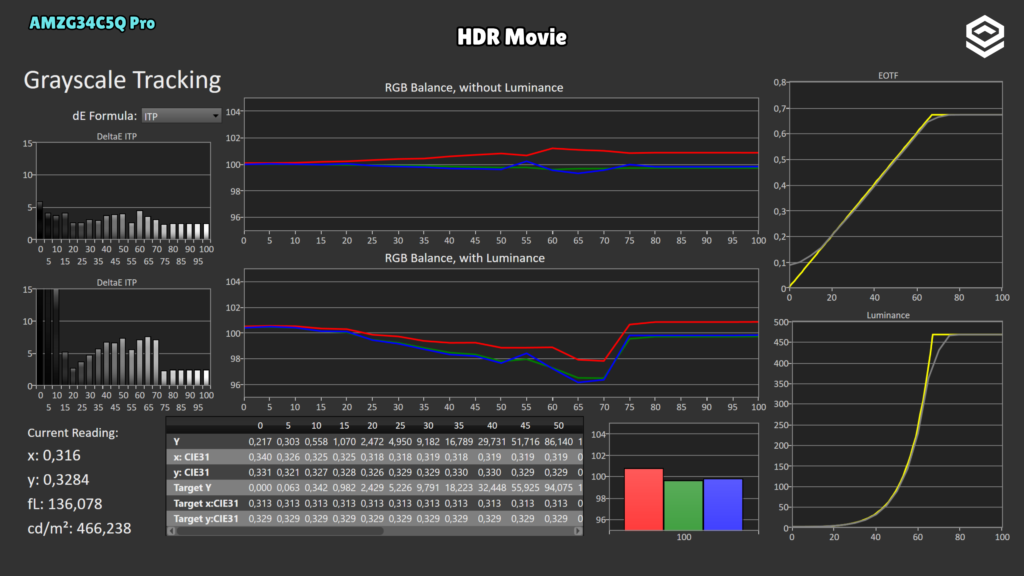Select the green bar in the 100 chart

683,505
